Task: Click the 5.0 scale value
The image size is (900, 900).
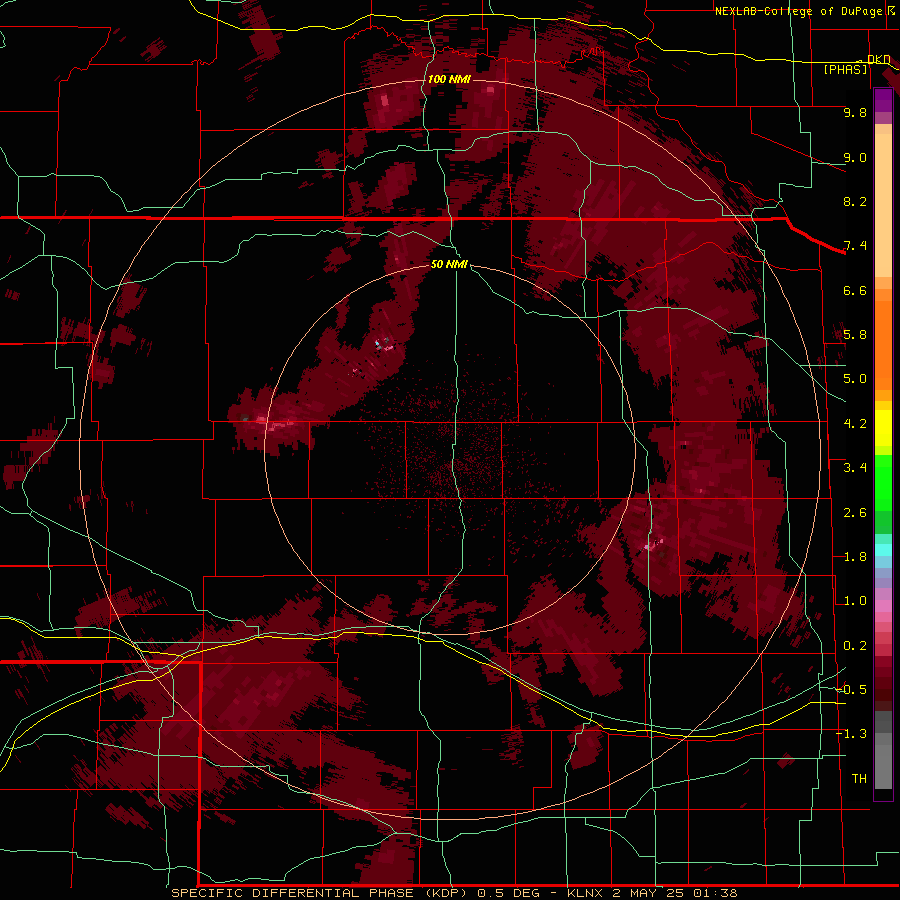Action: pyautogui.click(x=855, y=379)
